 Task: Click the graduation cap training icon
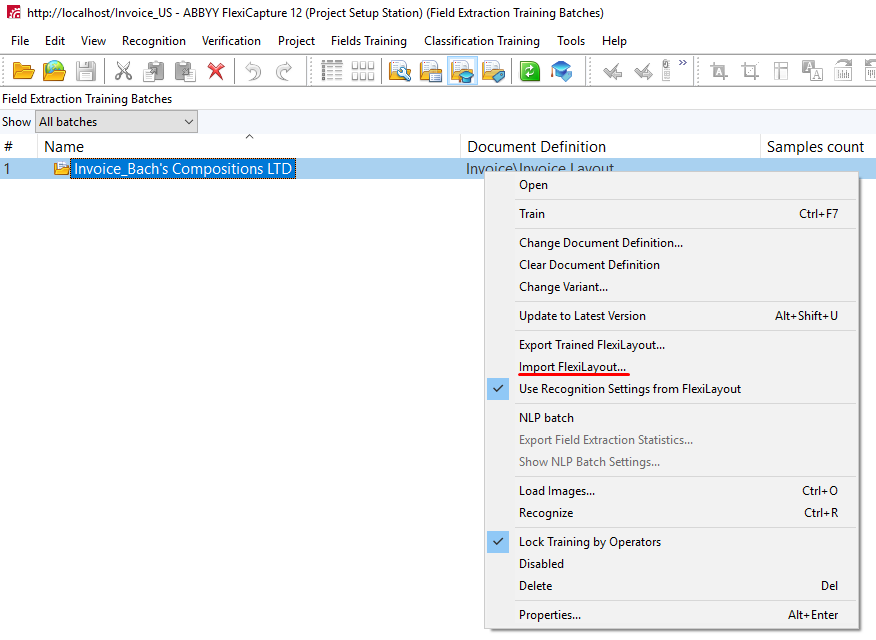pos(561,71)
